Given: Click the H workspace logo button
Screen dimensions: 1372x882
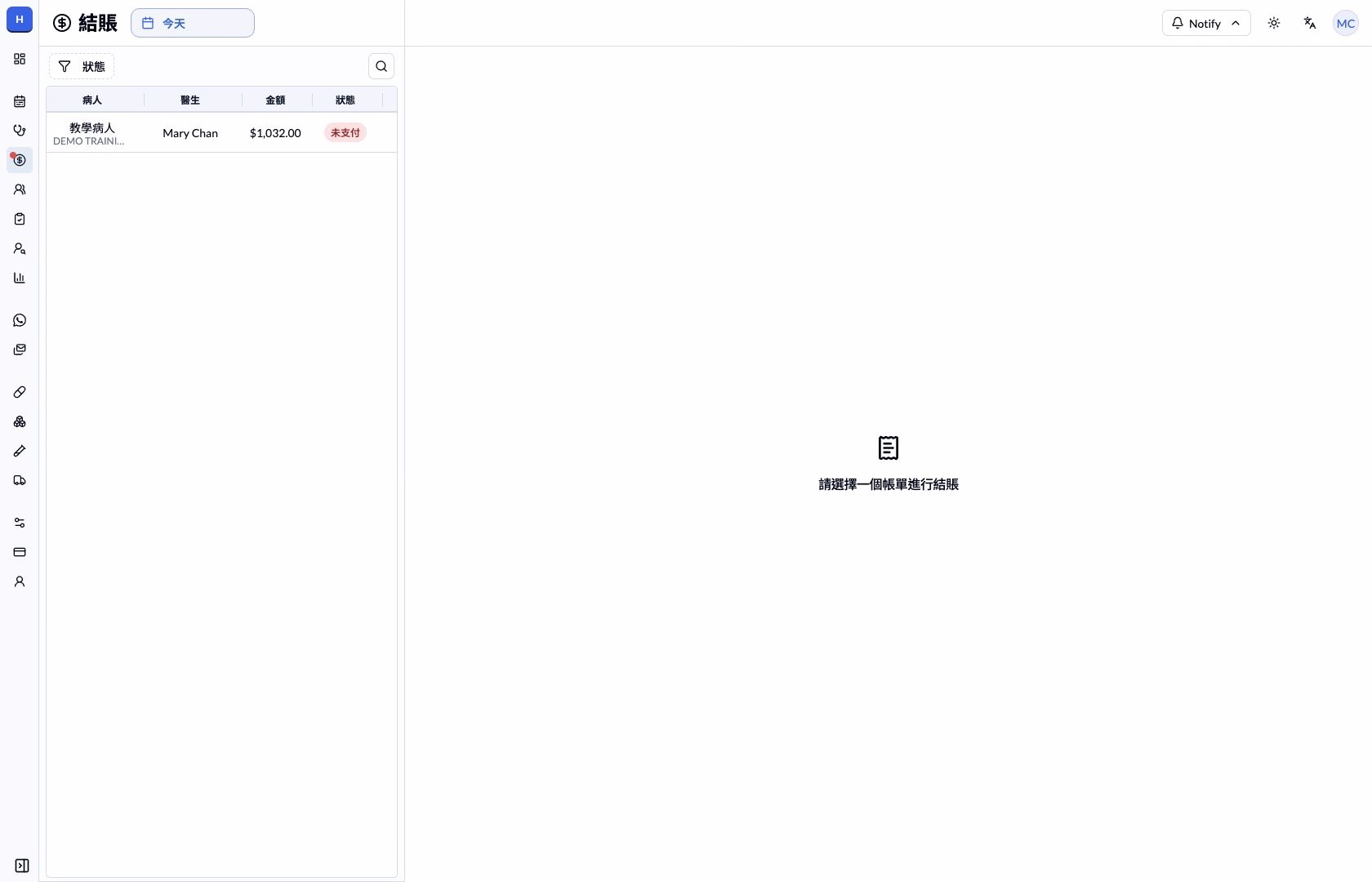Looking at the screenshot, I should (x=20, y=20).
